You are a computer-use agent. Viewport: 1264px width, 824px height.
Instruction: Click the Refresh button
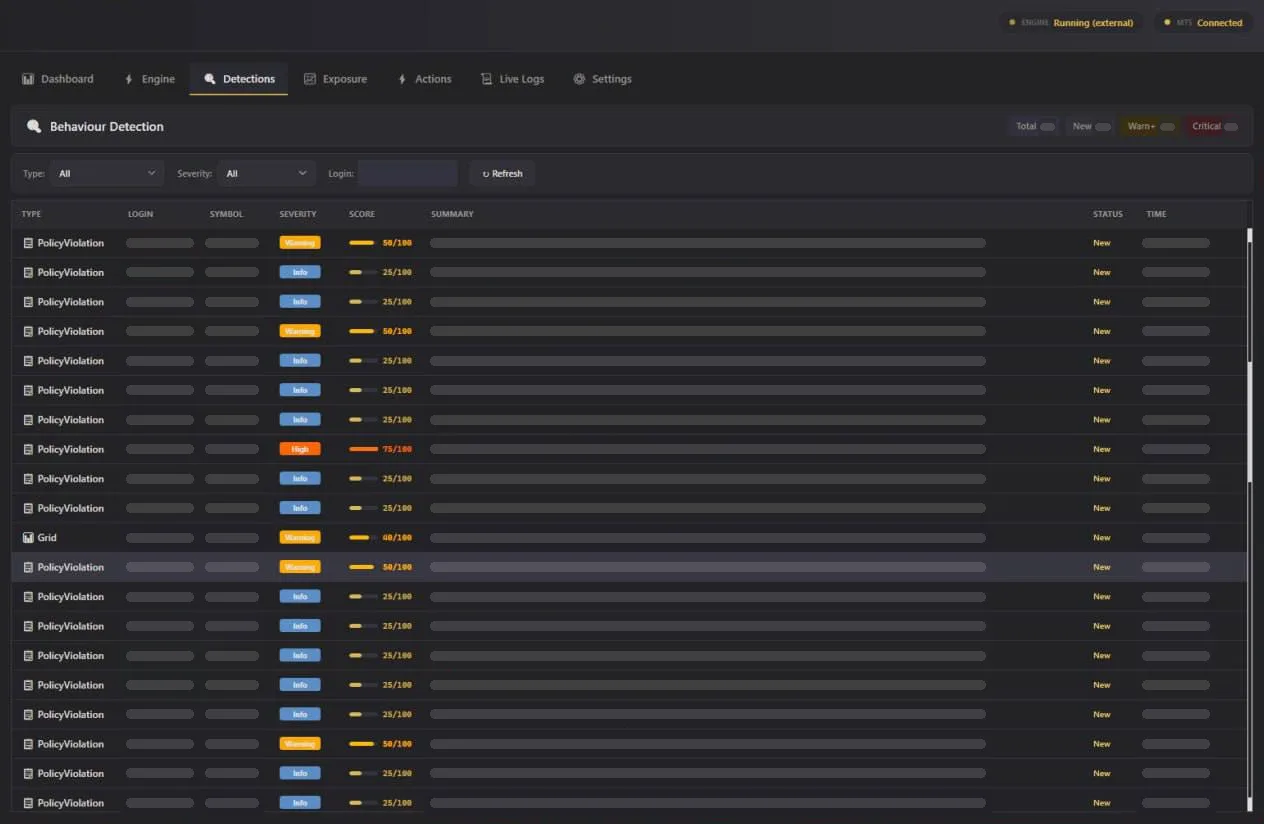[x=502, y=173]
